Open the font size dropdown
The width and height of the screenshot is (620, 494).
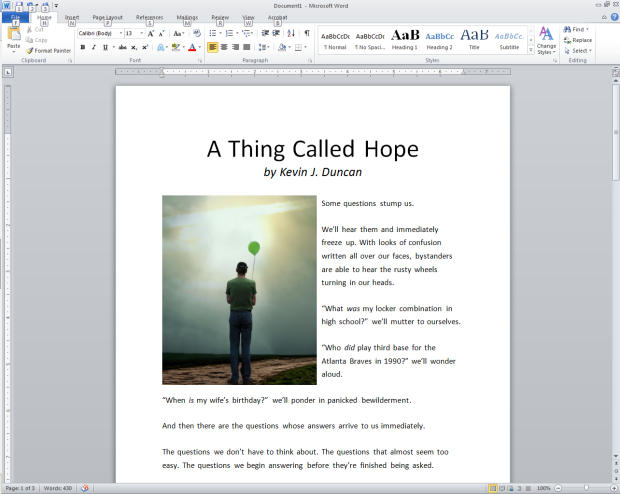142,34
